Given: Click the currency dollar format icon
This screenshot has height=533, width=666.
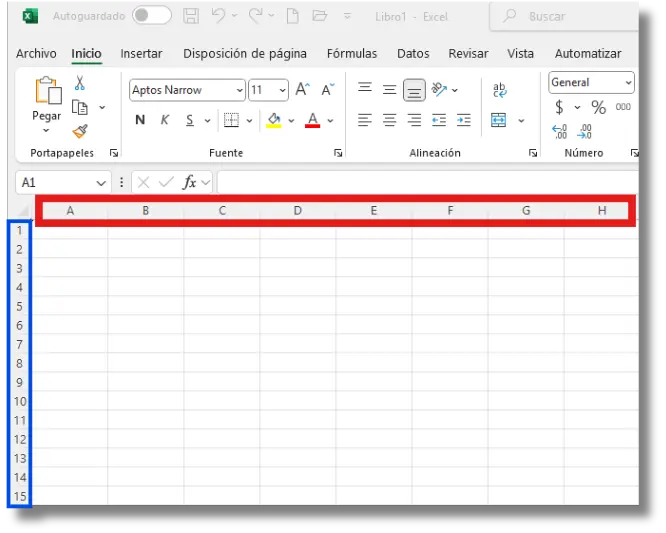Looking at the screenshot, I should [559, 107].
